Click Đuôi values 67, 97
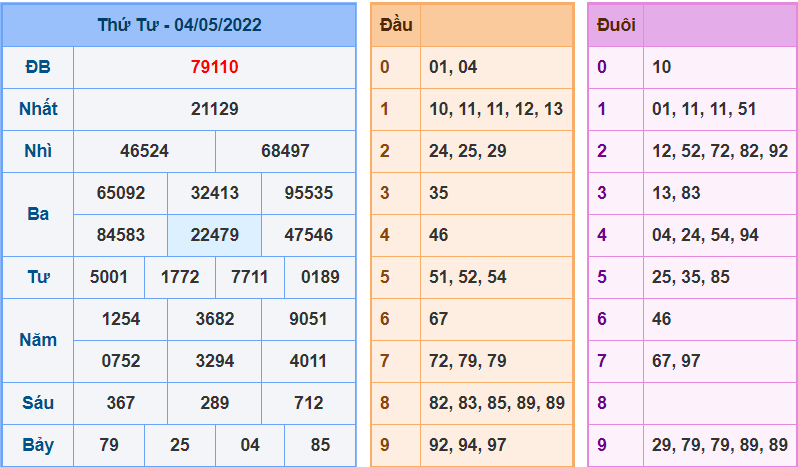Screen dimensions: 798x467 (x=676, y=361)
